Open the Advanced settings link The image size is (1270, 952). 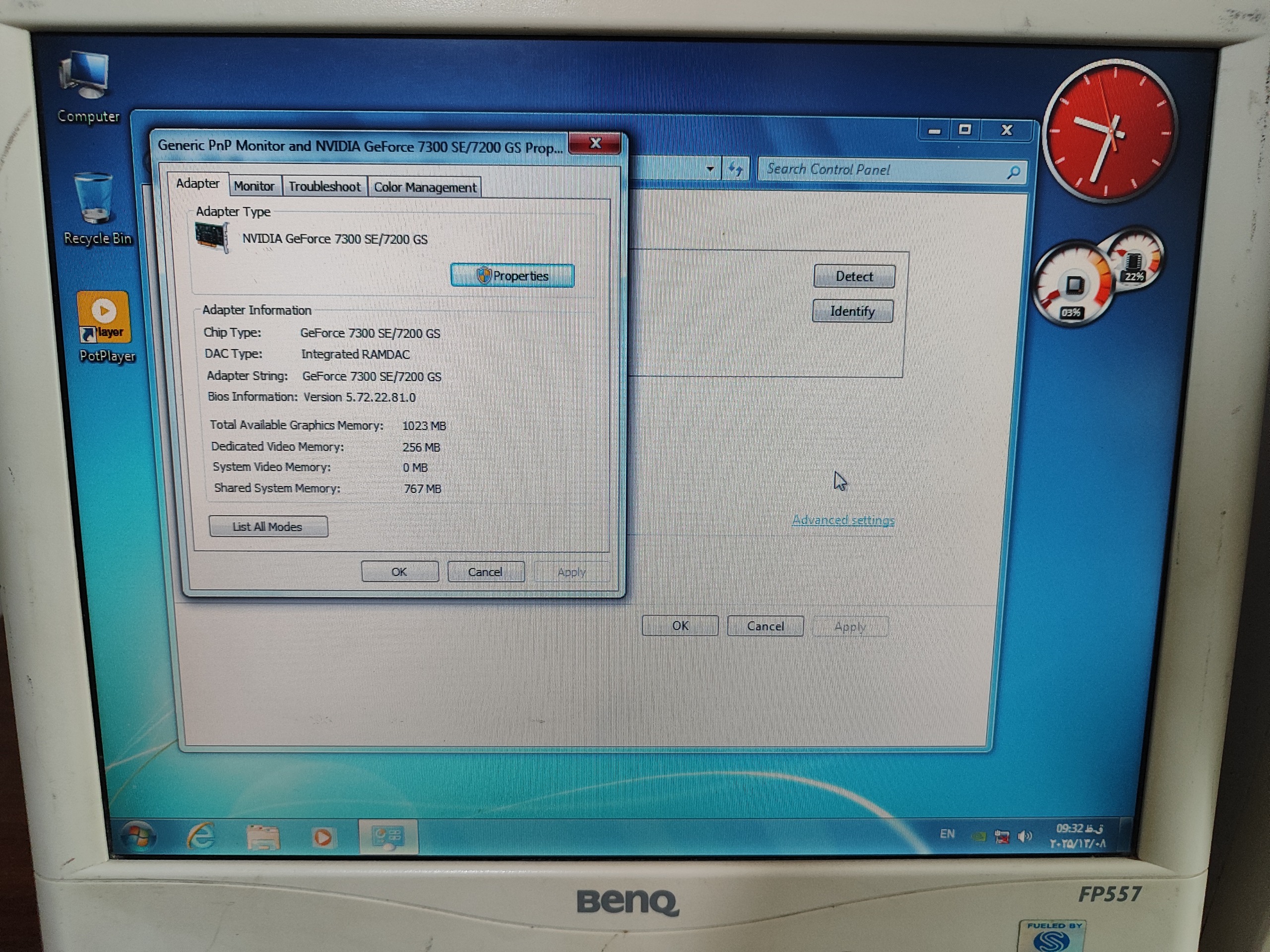click(x=843, y=521)
